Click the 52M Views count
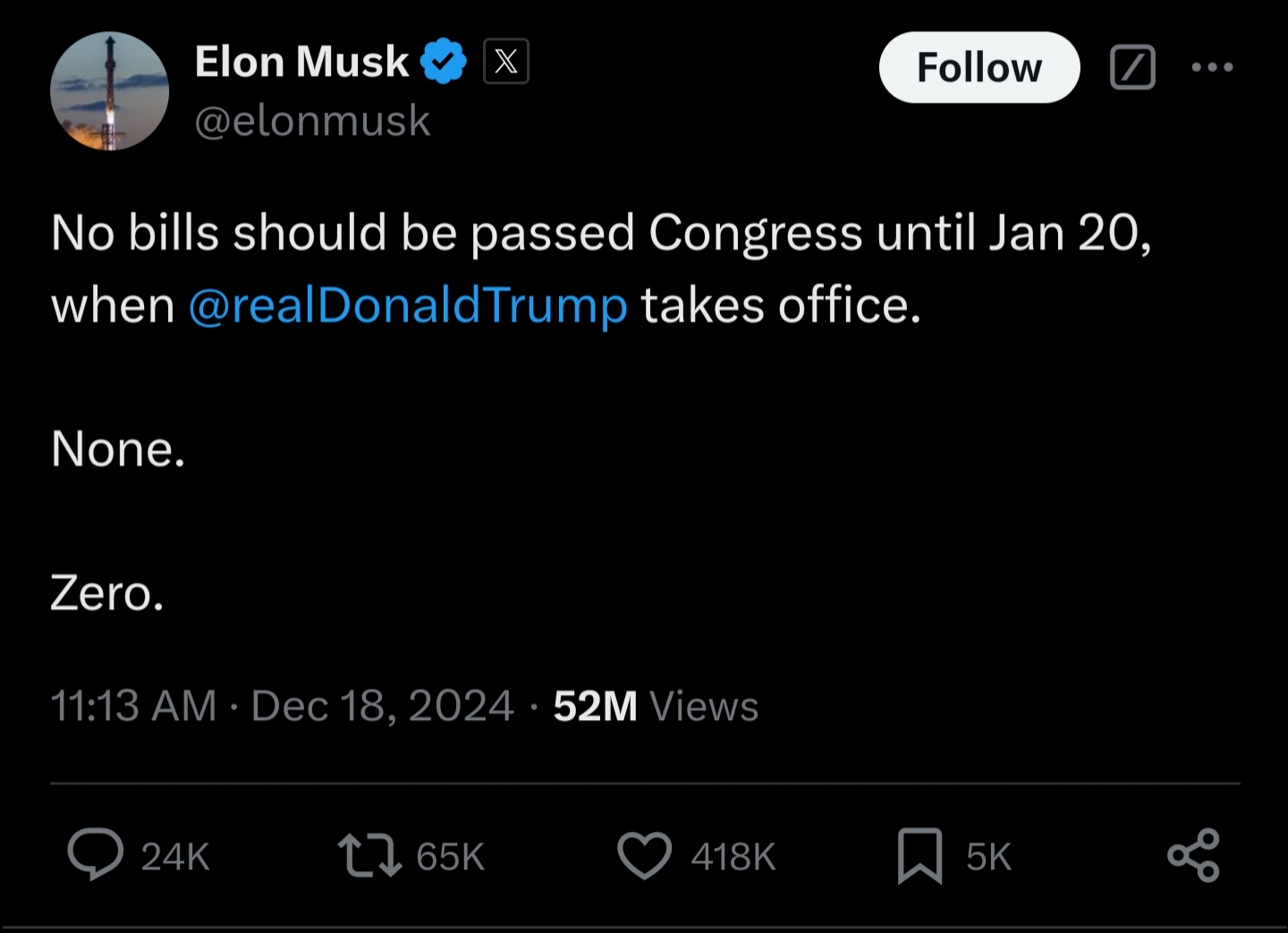1288x933 pixels. [656, 706]
